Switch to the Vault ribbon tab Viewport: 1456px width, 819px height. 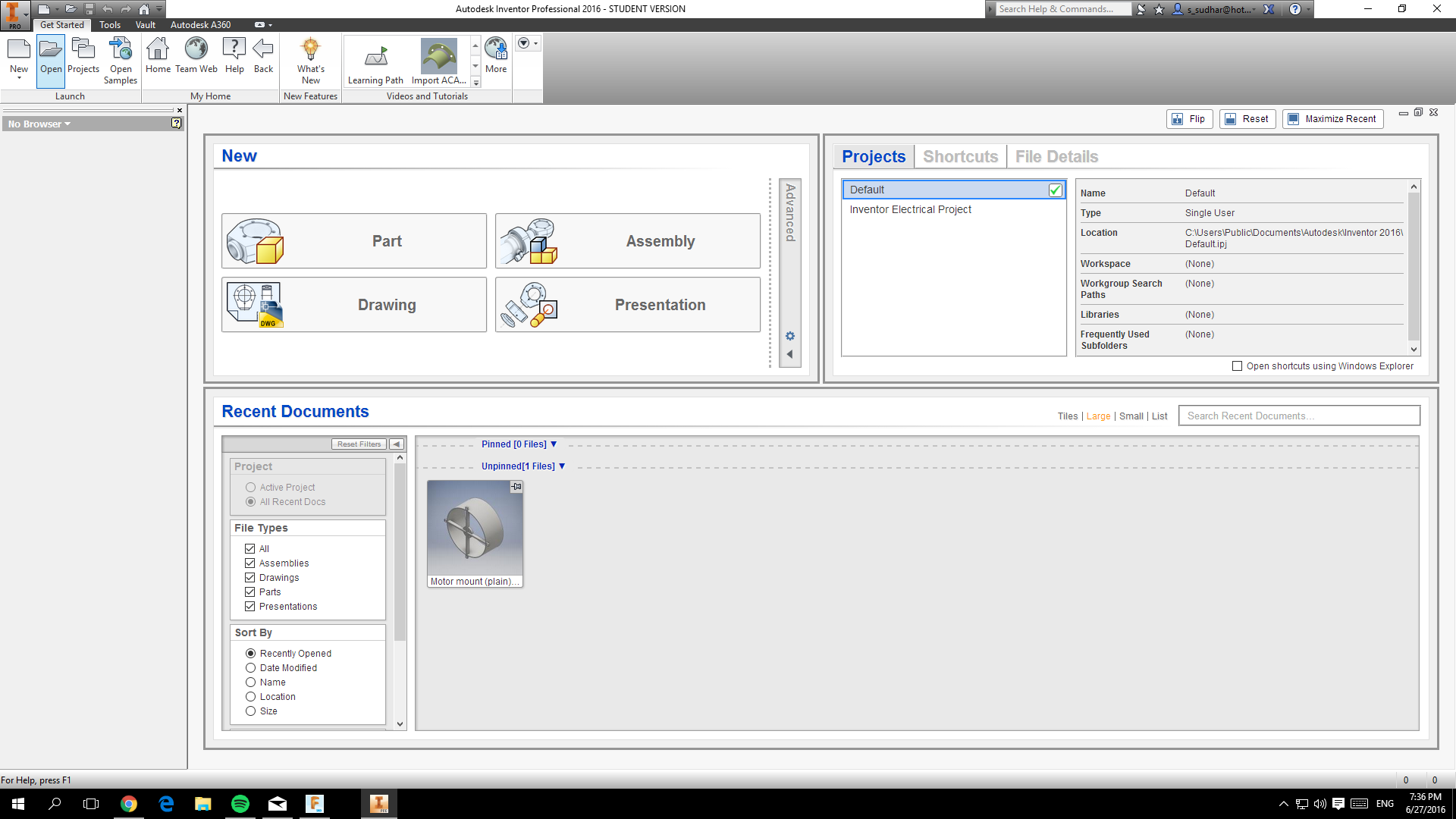coord(146,25)
